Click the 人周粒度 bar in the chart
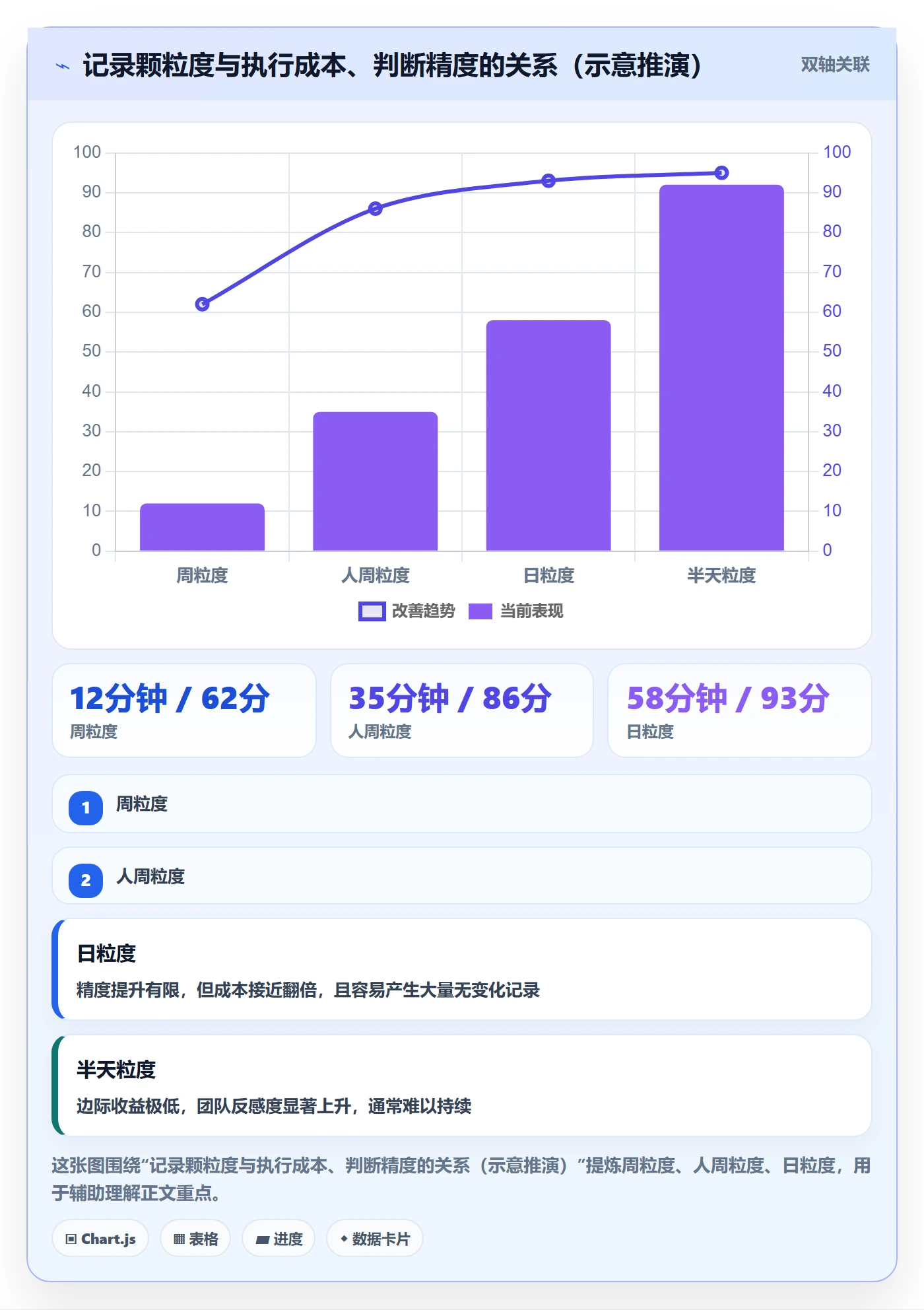Viewport: 924px width, 1310px height. click(x=375, y=481)
